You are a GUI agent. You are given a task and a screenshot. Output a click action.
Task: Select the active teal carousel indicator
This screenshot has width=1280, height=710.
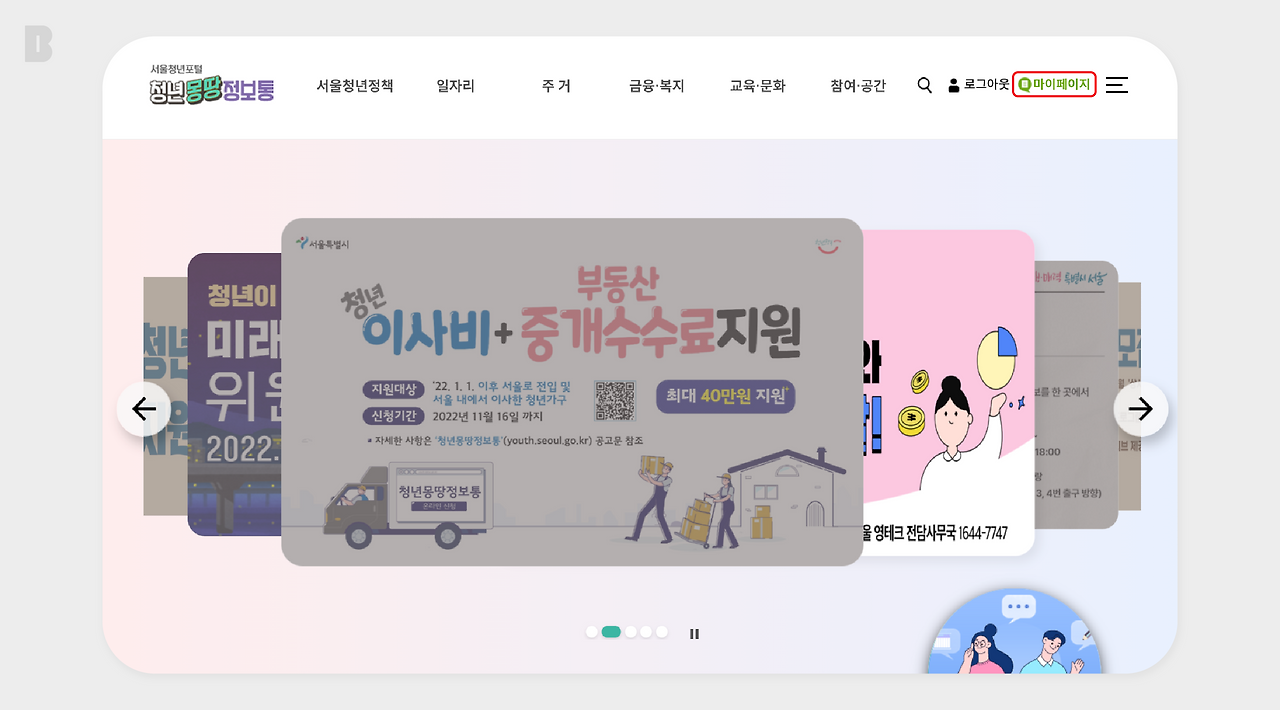[611, 632]
